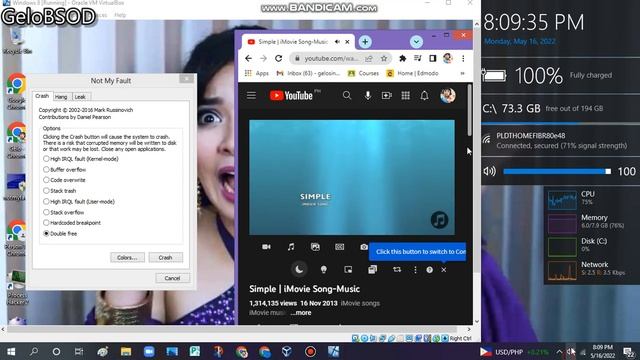Open the YouTube apps grid
The width and height of the screenshot is (640, 360).
pyautogui.click(x=405, y=96)
